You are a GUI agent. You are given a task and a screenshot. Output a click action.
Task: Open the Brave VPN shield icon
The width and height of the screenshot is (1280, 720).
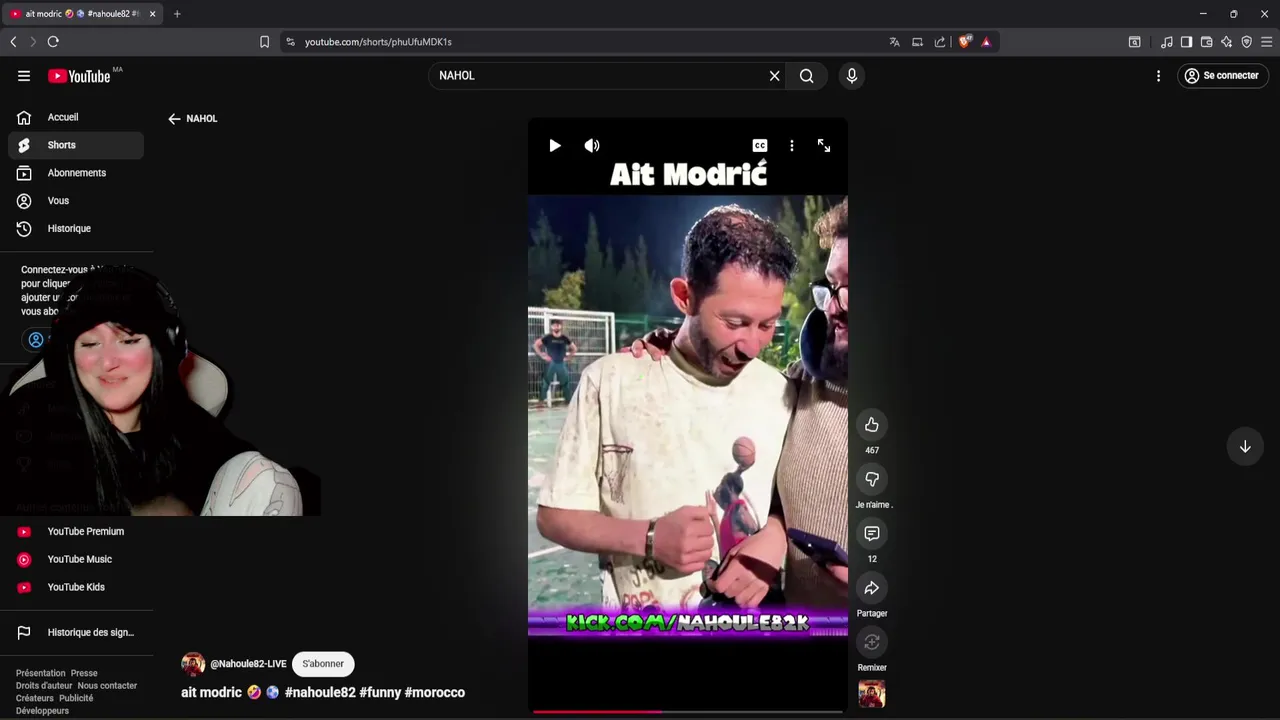[1246, 42]
